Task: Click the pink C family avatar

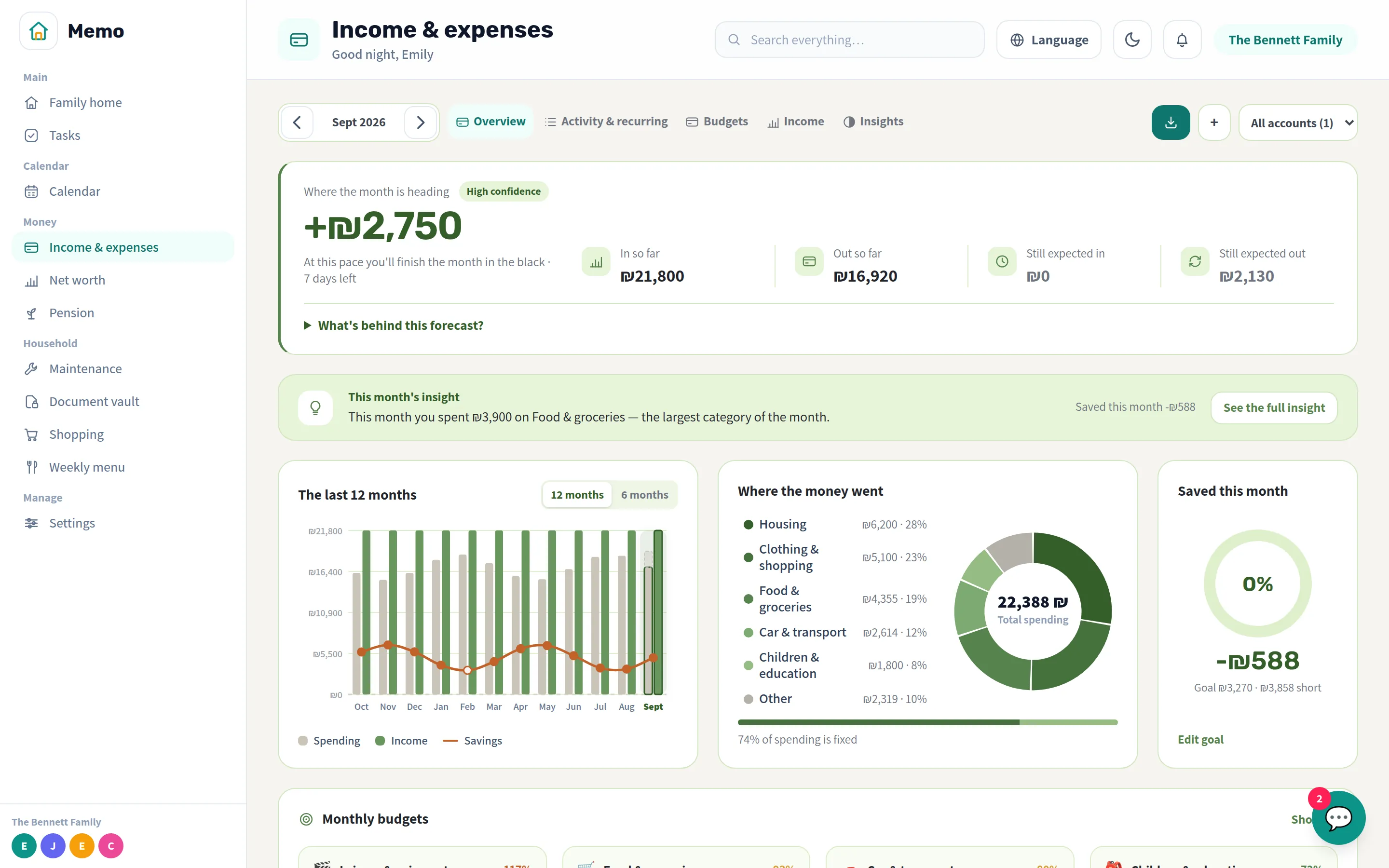Action: coord(111,846)
